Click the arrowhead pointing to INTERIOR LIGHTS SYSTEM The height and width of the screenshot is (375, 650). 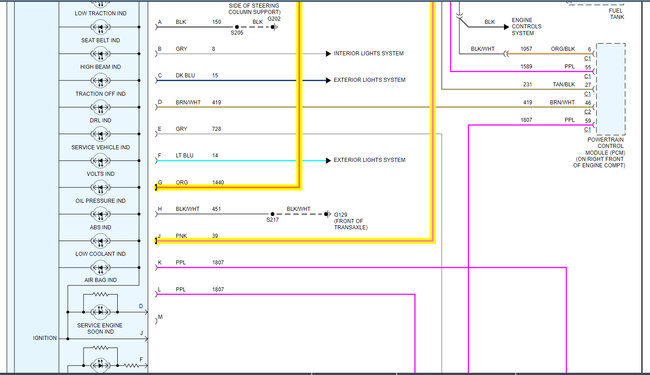[328, 53]
